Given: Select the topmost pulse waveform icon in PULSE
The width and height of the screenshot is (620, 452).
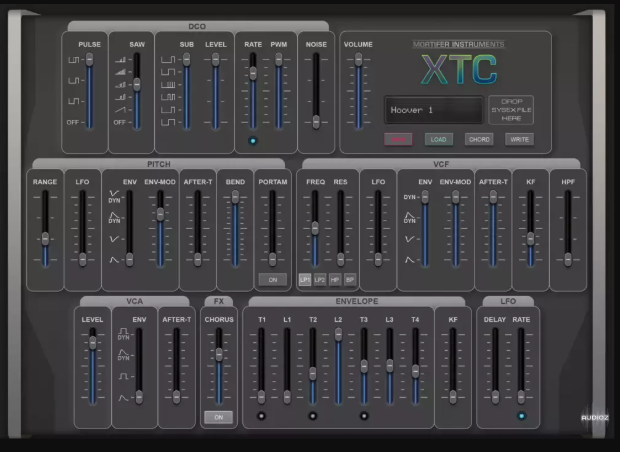Looking at the screenshot, I should click(74, 60).
